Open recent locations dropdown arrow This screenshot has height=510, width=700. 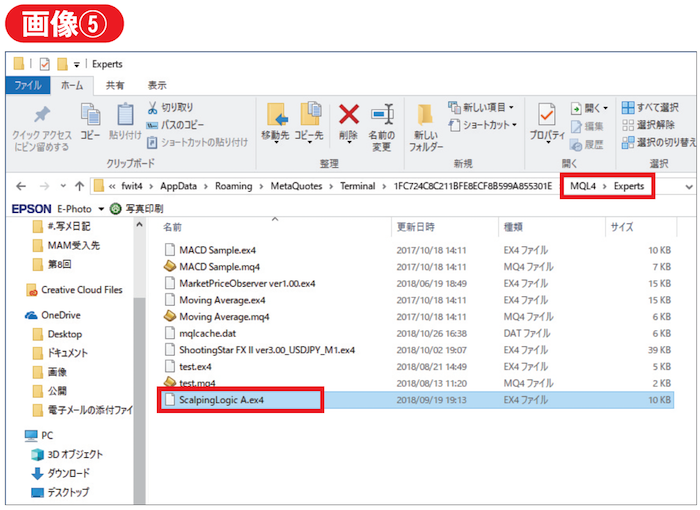[x=63, y=186]
